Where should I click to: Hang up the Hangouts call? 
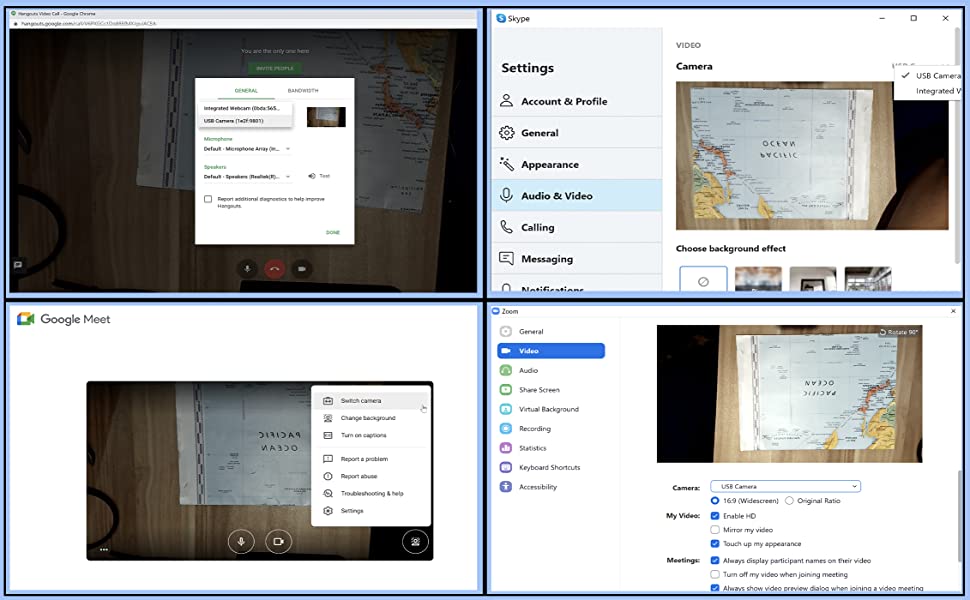(x=275, y=269)
